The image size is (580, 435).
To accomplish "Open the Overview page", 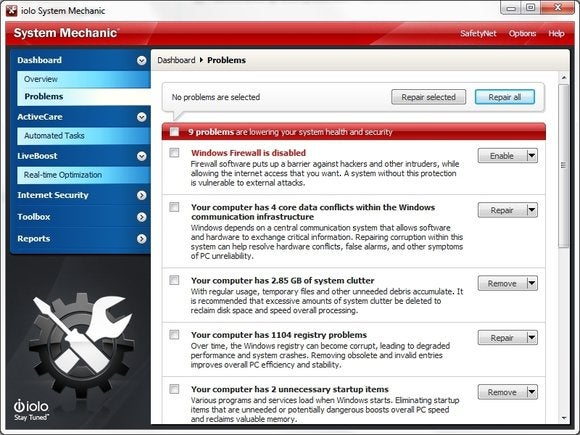I will [x=84, y=79].
